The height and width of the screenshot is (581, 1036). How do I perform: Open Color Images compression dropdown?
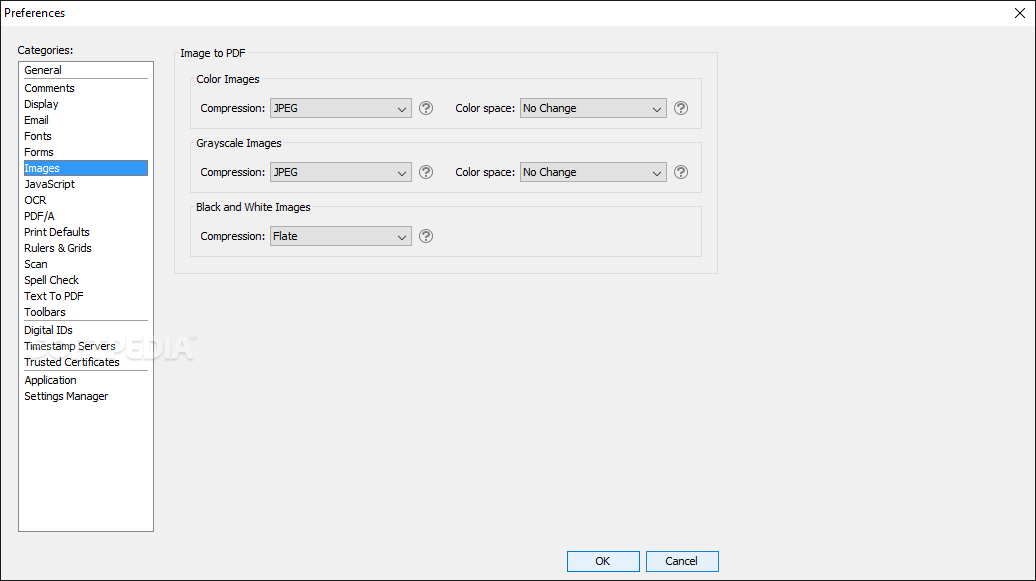tap(341, 108)
